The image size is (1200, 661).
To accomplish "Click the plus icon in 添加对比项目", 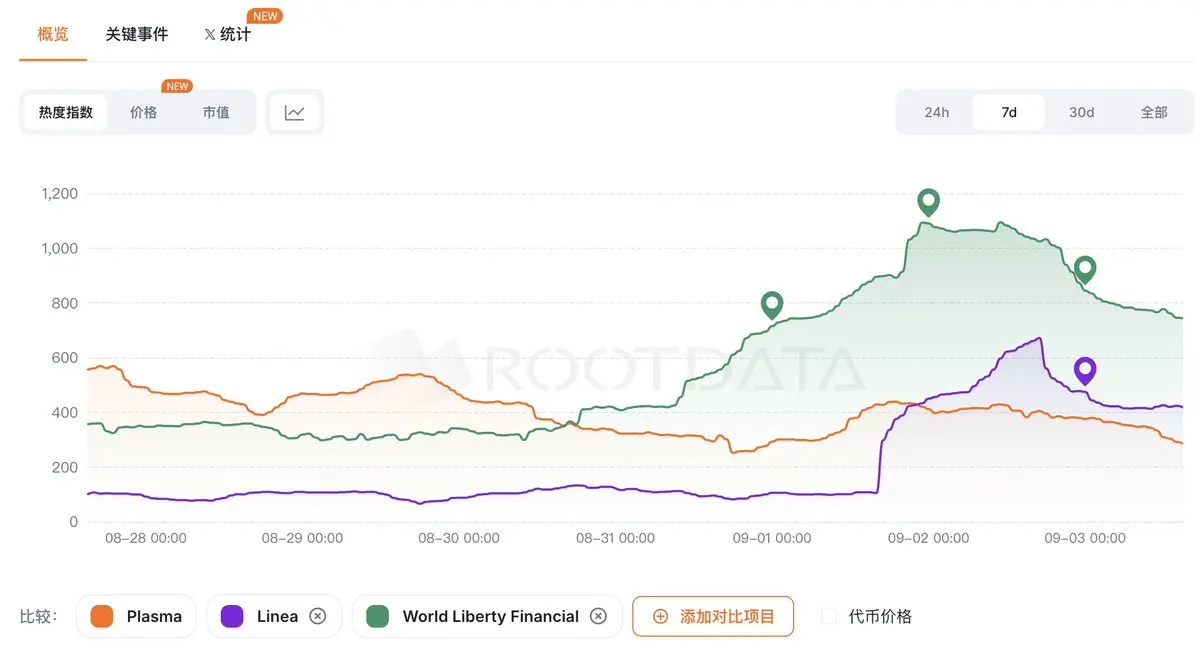I will [x=660, y=616].
